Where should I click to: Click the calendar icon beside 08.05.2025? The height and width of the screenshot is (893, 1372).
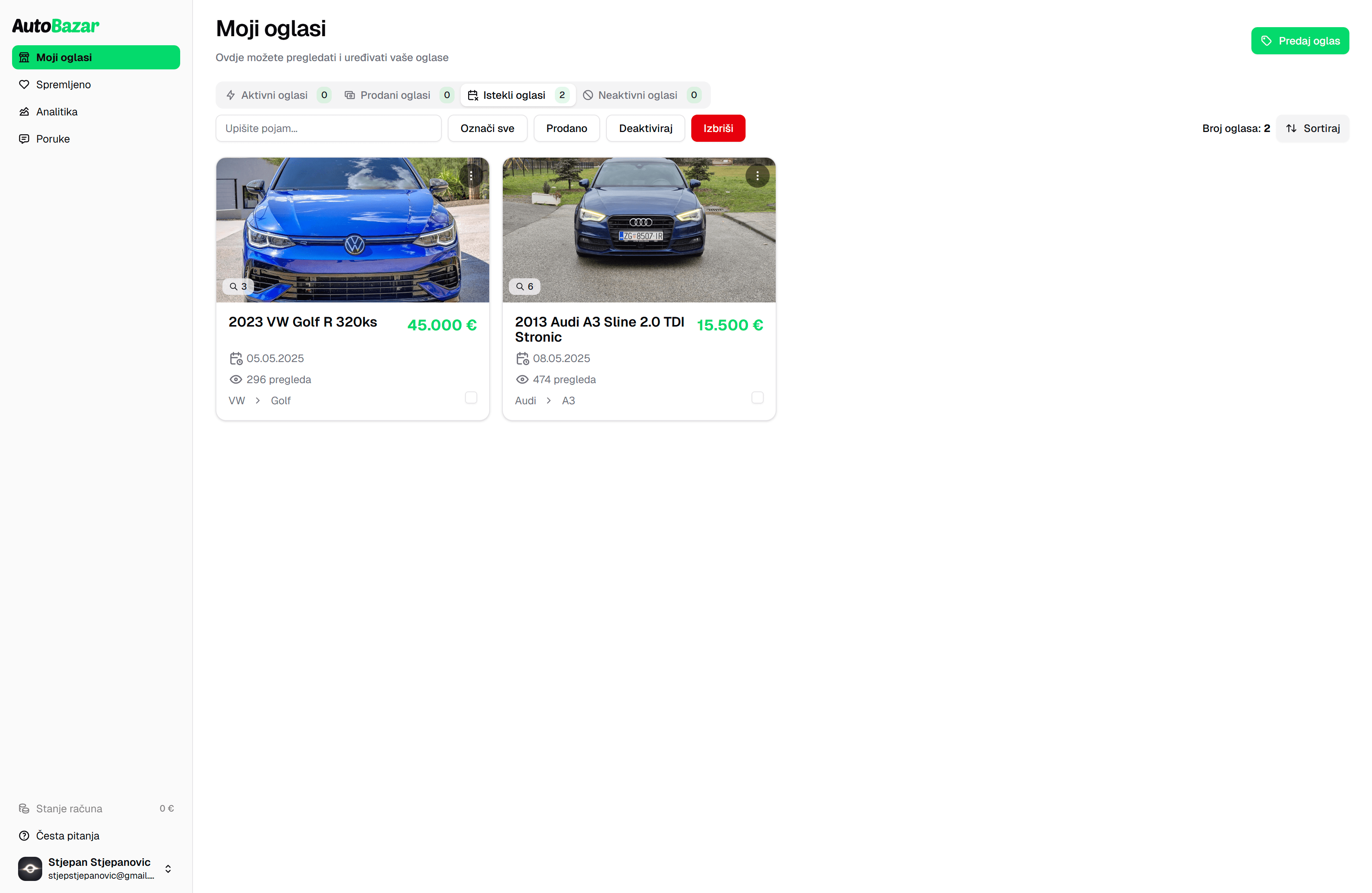522,358
